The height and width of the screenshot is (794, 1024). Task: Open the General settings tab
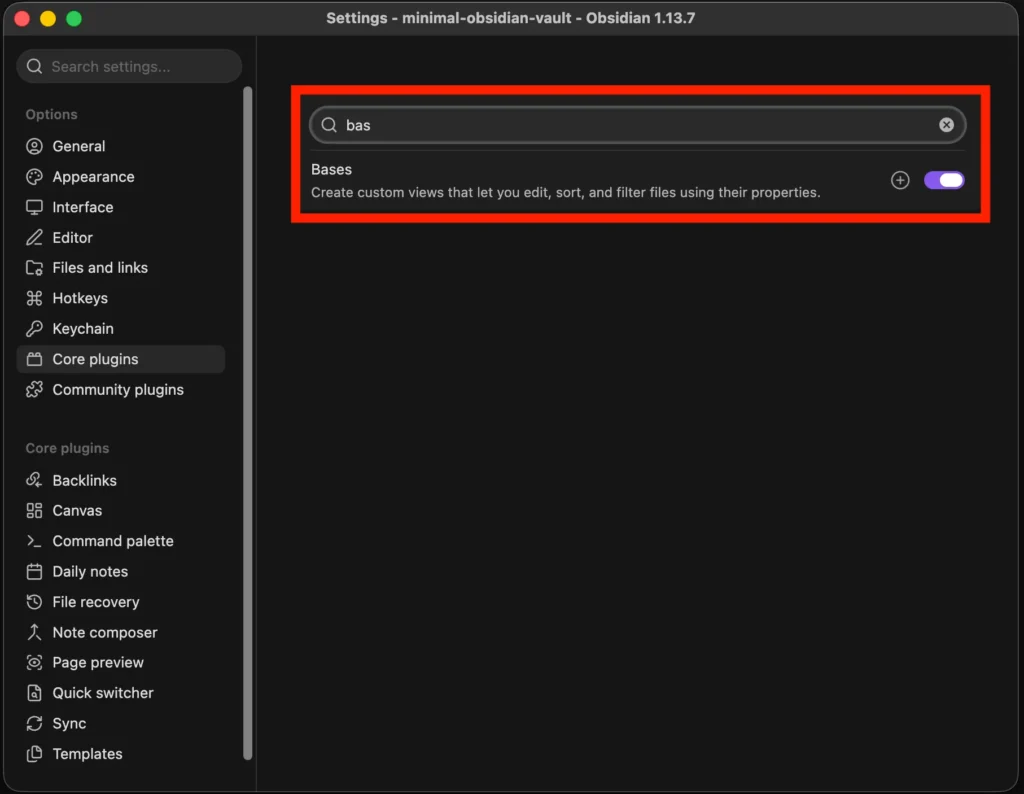click(x=121, y=146)
